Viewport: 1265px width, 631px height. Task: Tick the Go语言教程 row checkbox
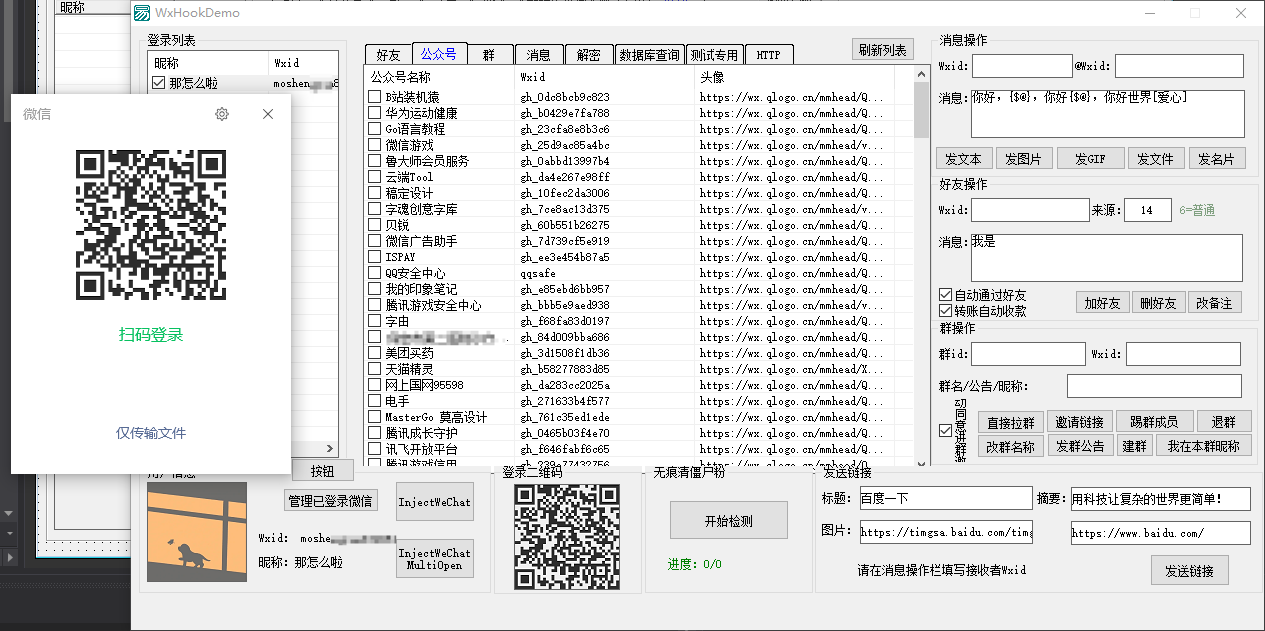pyautogui.click(x=375, y=129)
